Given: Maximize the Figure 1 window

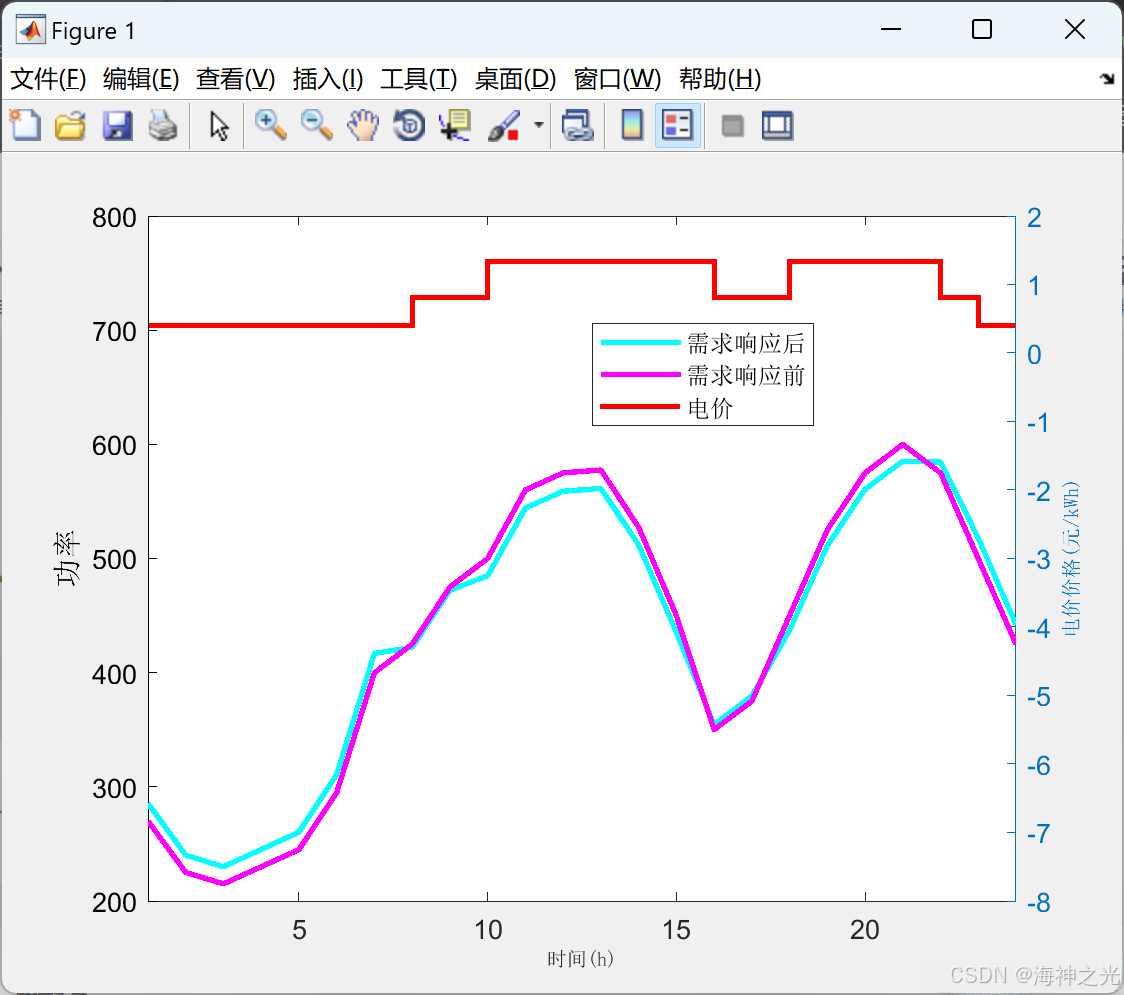Looking at the screenshot, I should (x=981, y=29).
